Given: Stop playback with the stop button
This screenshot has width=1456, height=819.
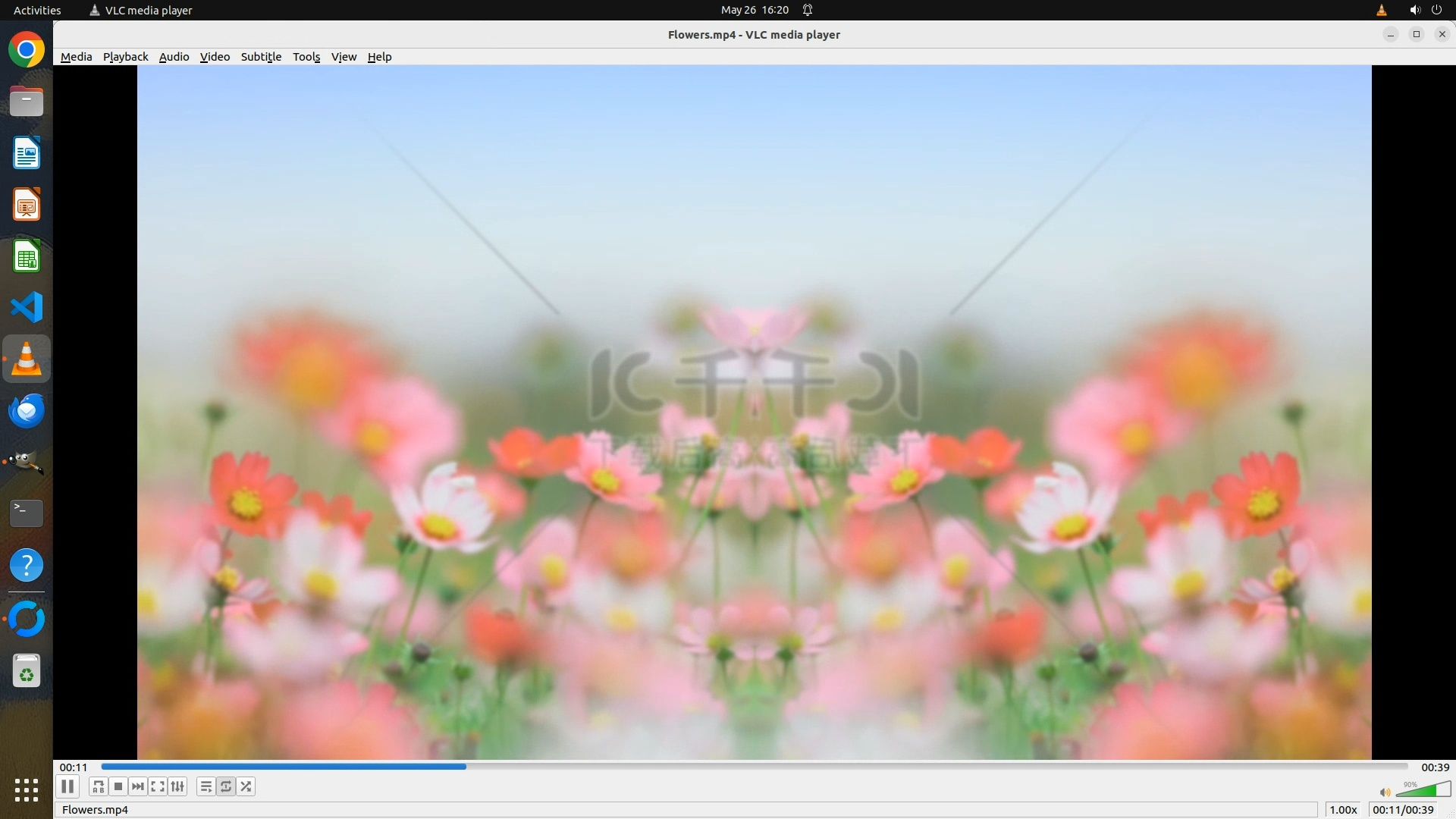Looking at the screenshot, I should click(x=118, y=786).
